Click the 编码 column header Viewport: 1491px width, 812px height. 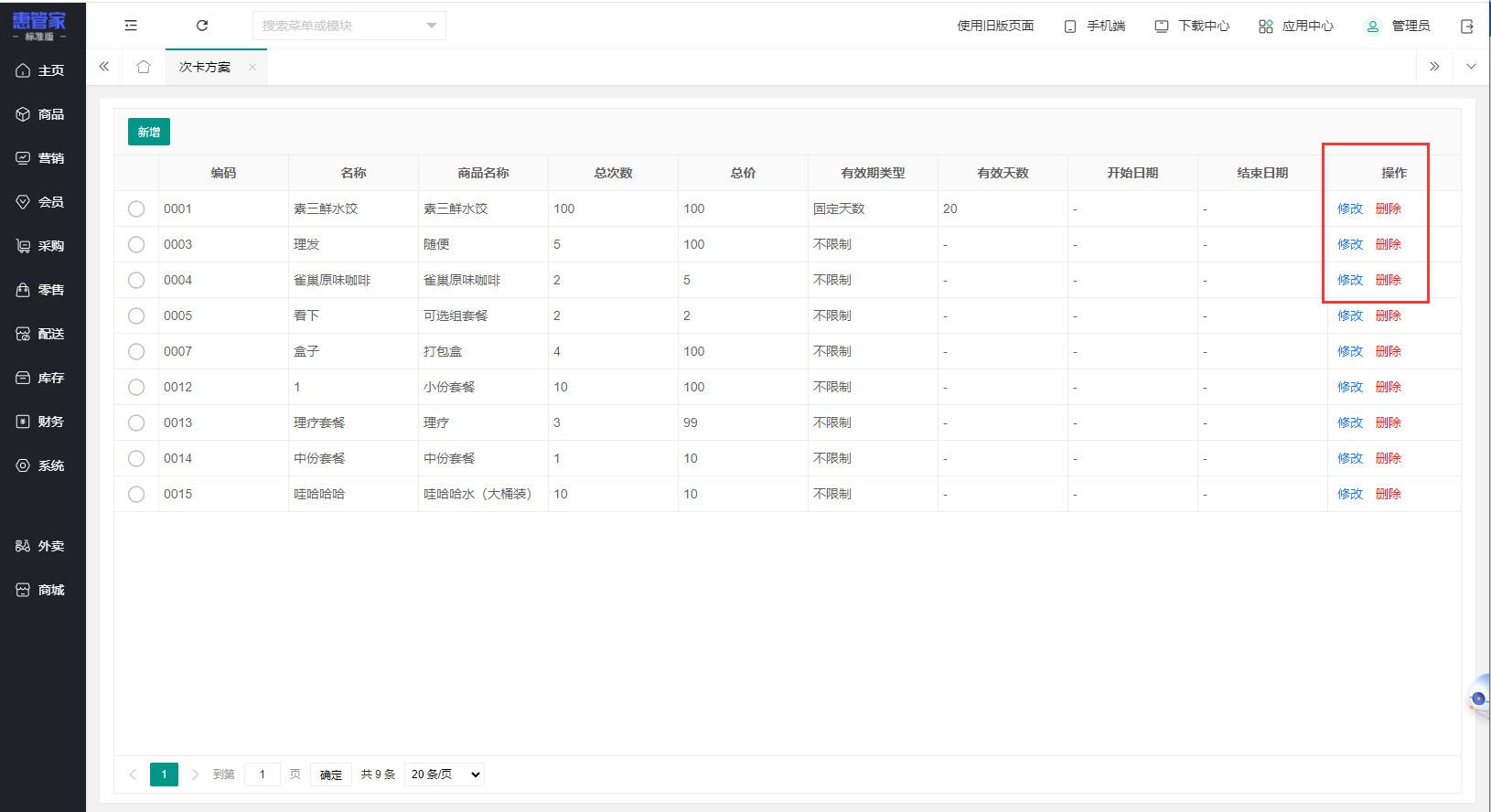[x=223, y=173]
